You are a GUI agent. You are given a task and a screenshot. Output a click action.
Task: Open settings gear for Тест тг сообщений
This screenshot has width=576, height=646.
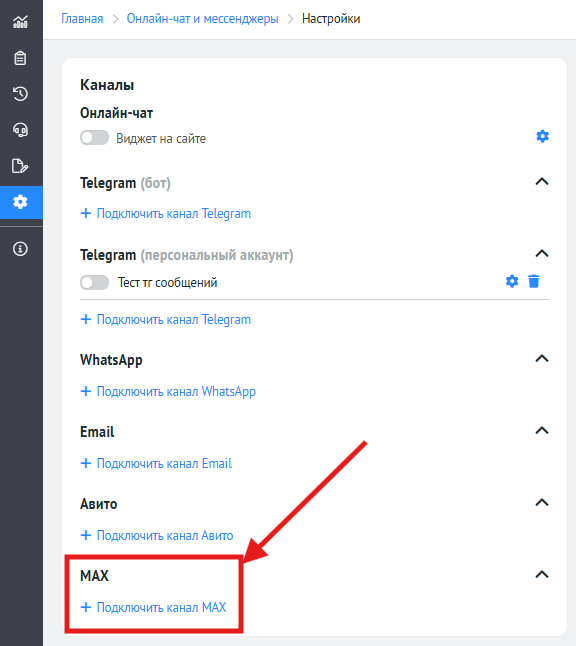coord(512,281)
